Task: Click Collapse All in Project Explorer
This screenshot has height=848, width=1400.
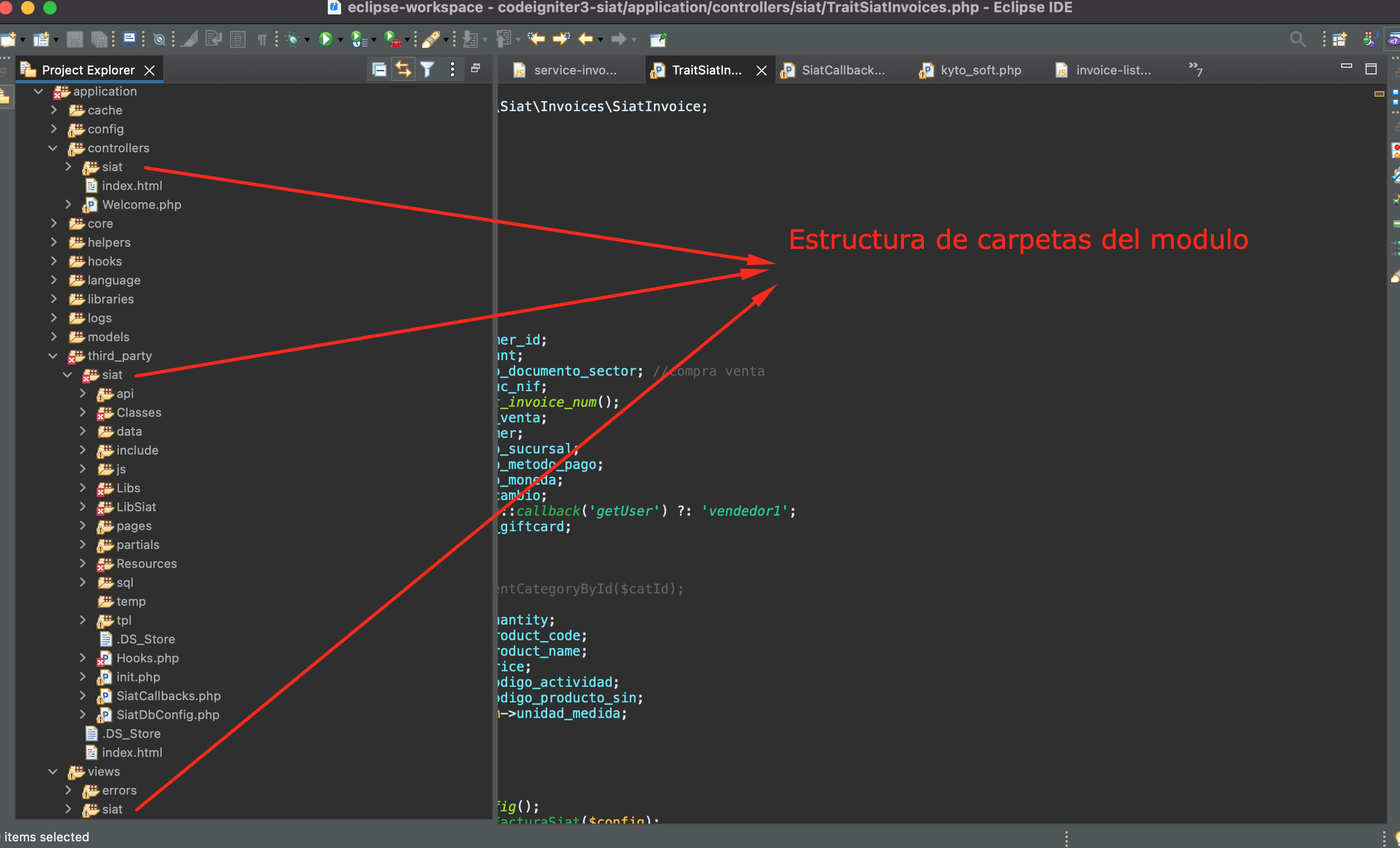Action: 379,70
